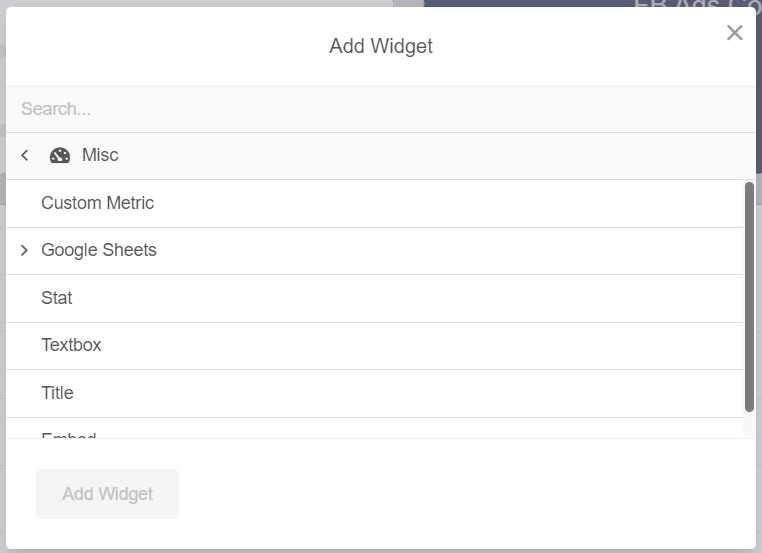Image resolution: width=762 pixels, height=553 pixels.
Task: Click the gray tab behind dialog top edge
Action: (x=408, y=3)
